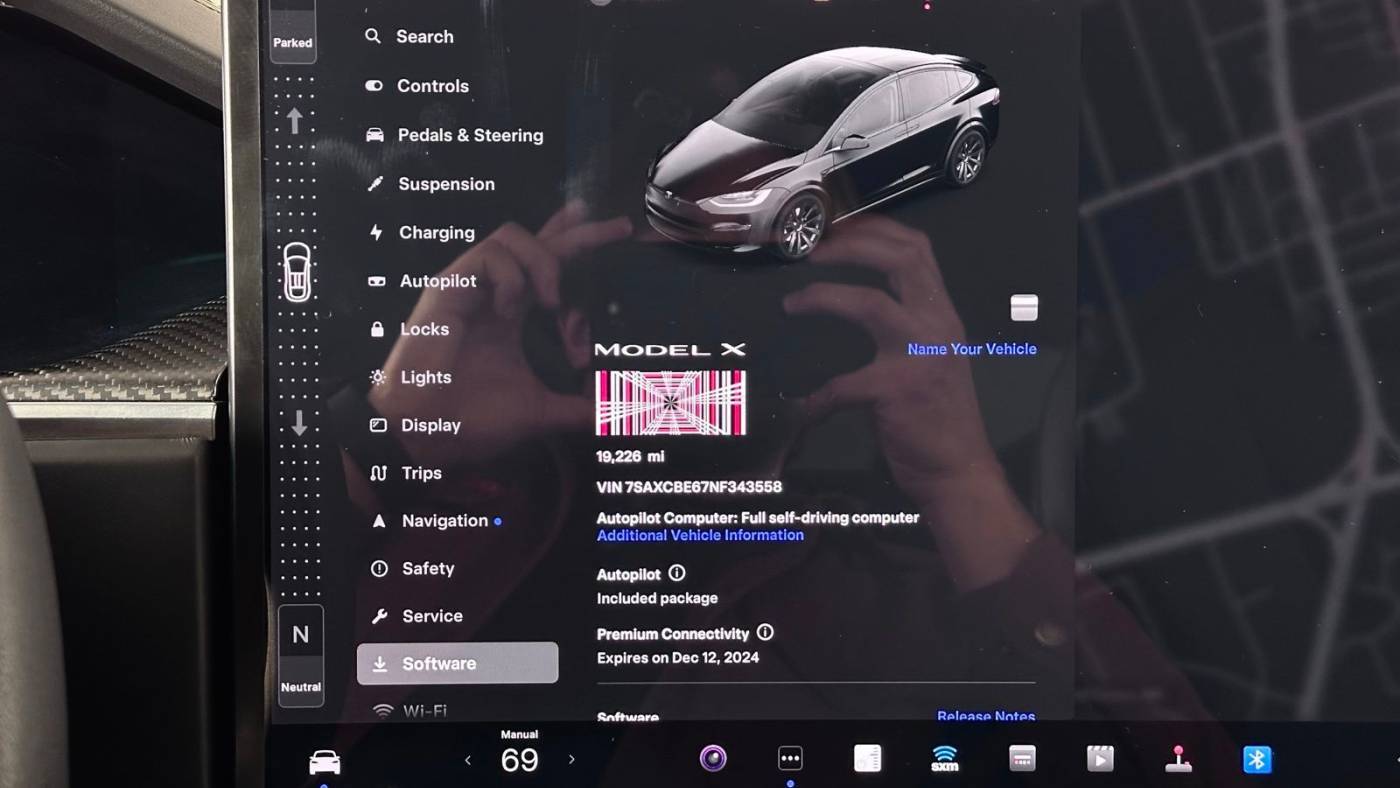Open the Navigation settings
This screenshot has height=788, width=1400.
(x=436, y=521)
